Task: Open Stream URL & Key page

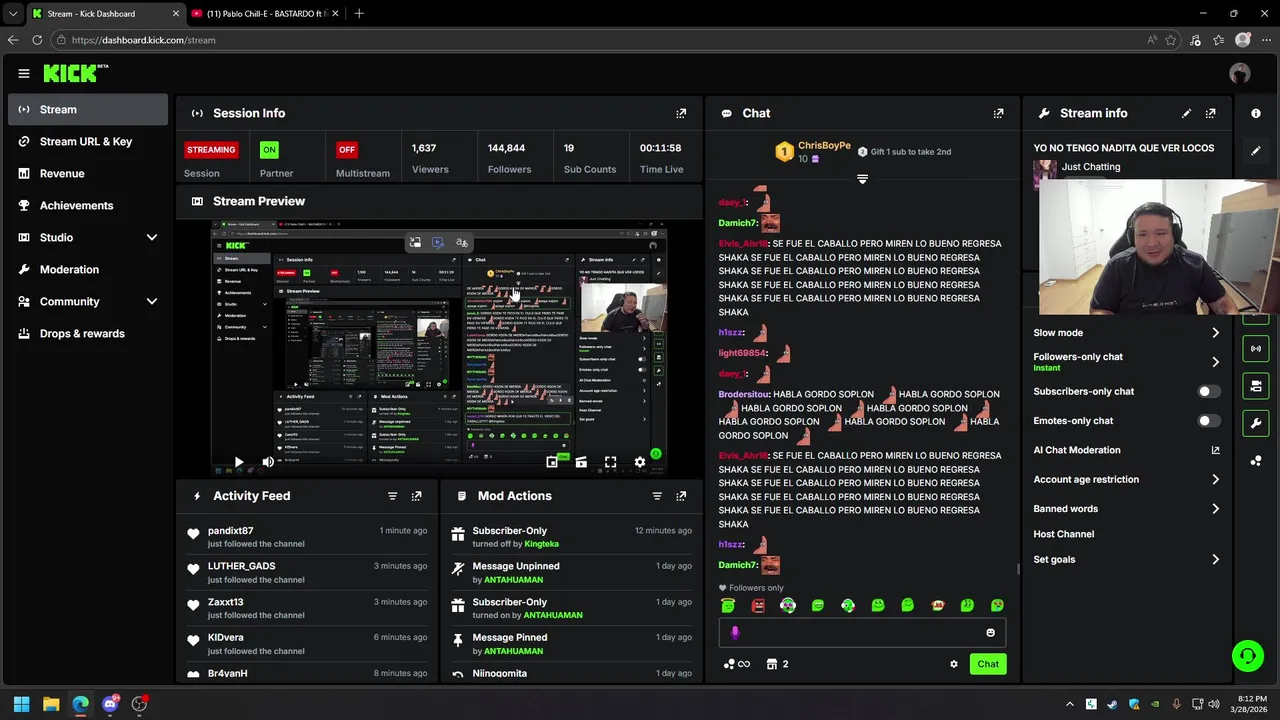Action: click(x=88, y=141)
